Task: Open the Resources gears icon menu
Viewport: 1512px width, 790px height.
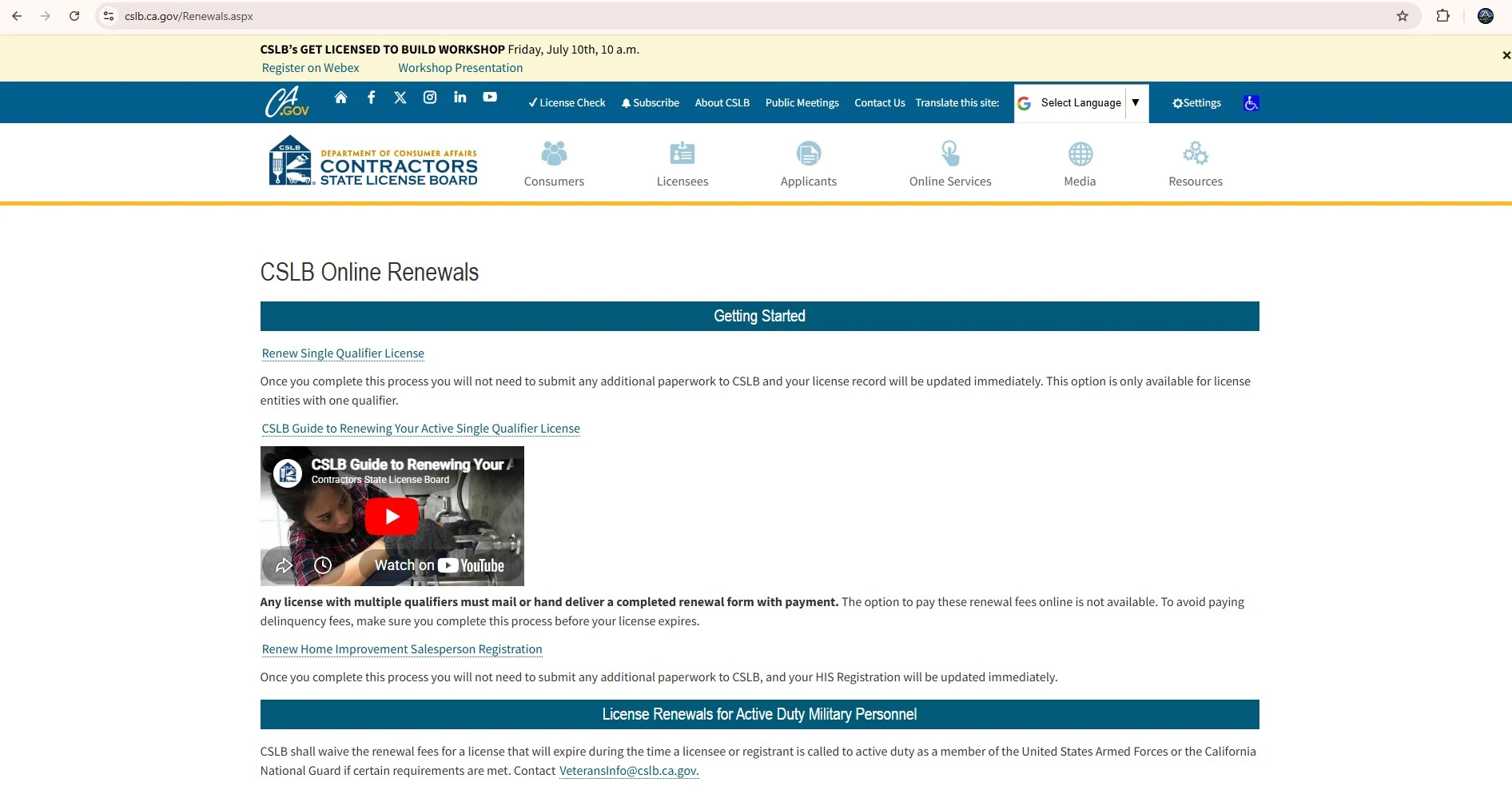Action: pyautogui.click(x=1196, y=154)
